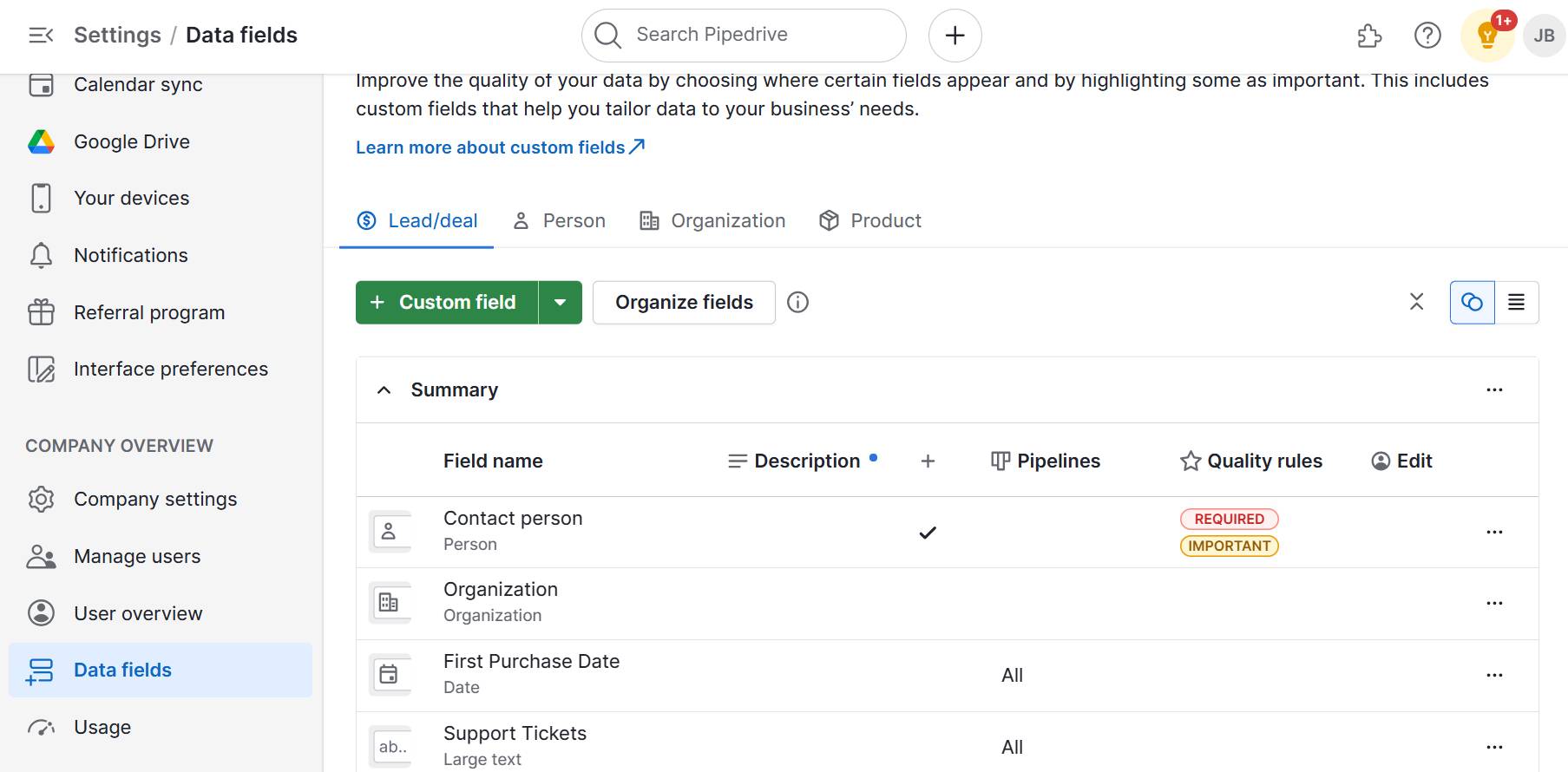
Task: Switch to the list view toggle
Action: point(1516,302)
